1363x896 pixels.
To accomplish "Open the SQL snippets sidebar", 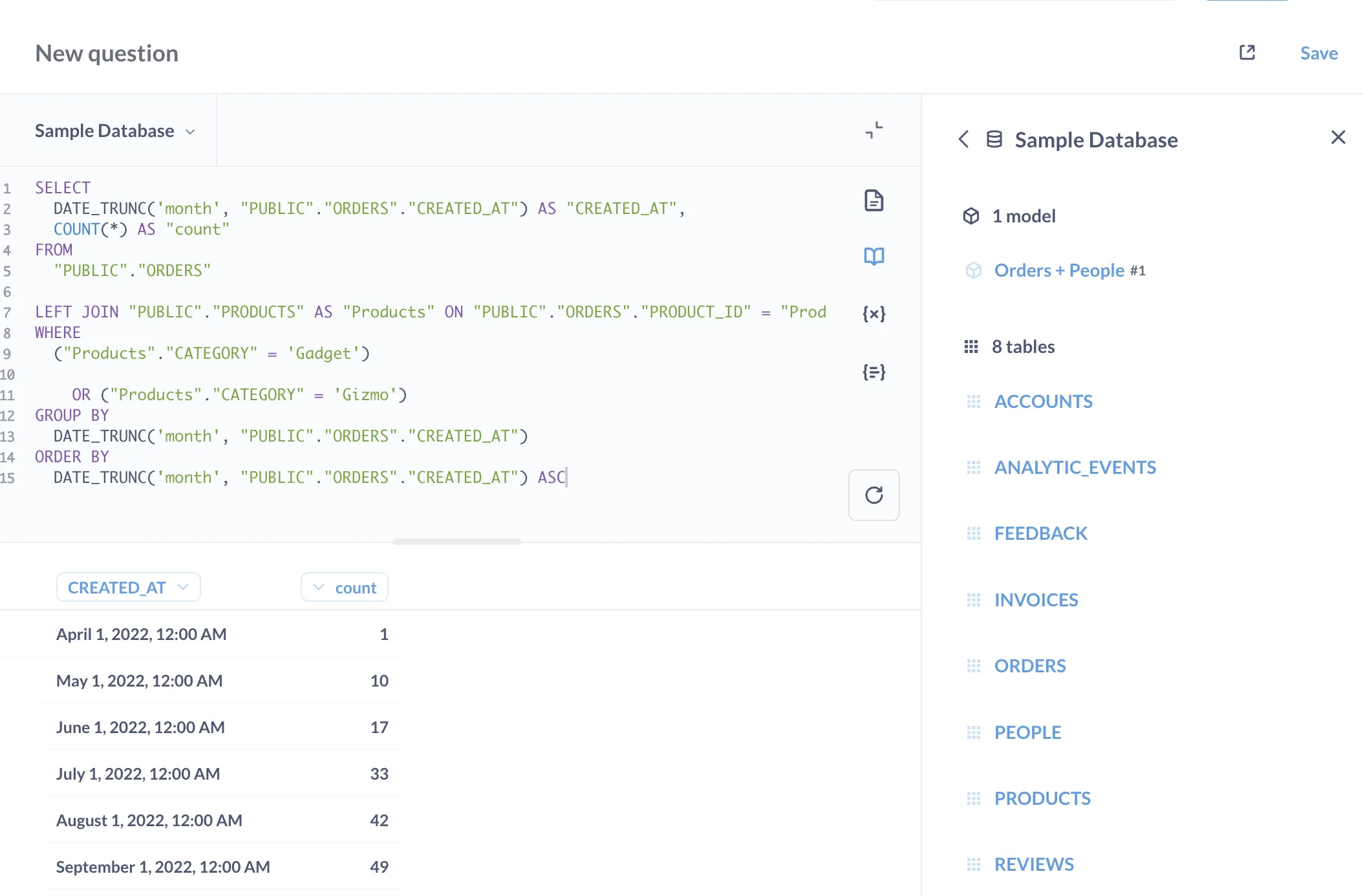I will (x=874, y=372).
